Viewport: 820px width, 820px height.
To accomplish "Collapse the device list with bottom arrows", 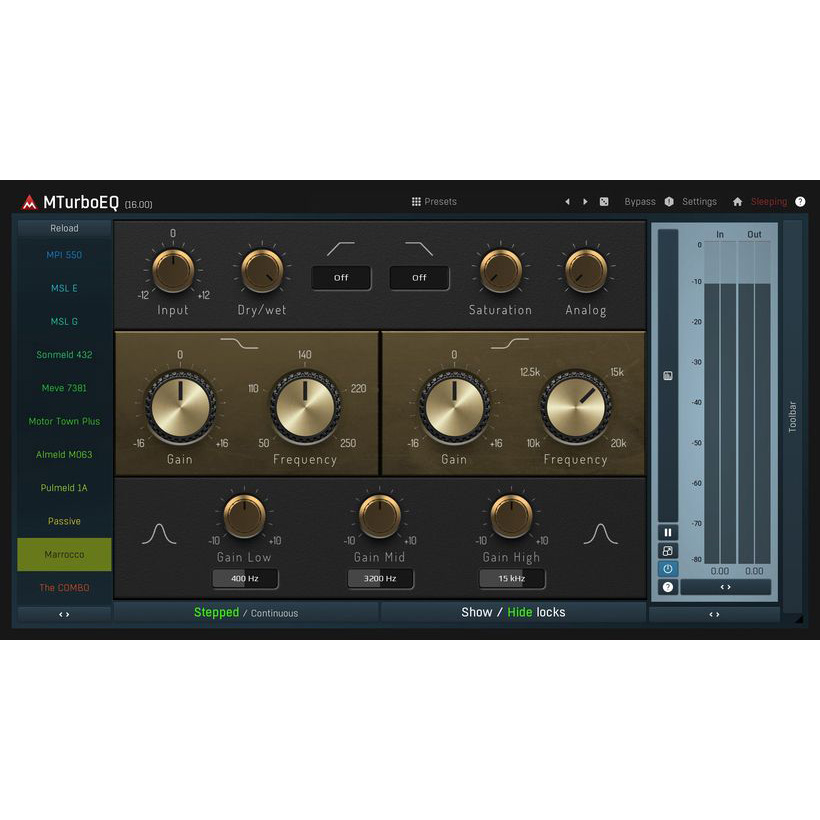I will coord(64,614).
